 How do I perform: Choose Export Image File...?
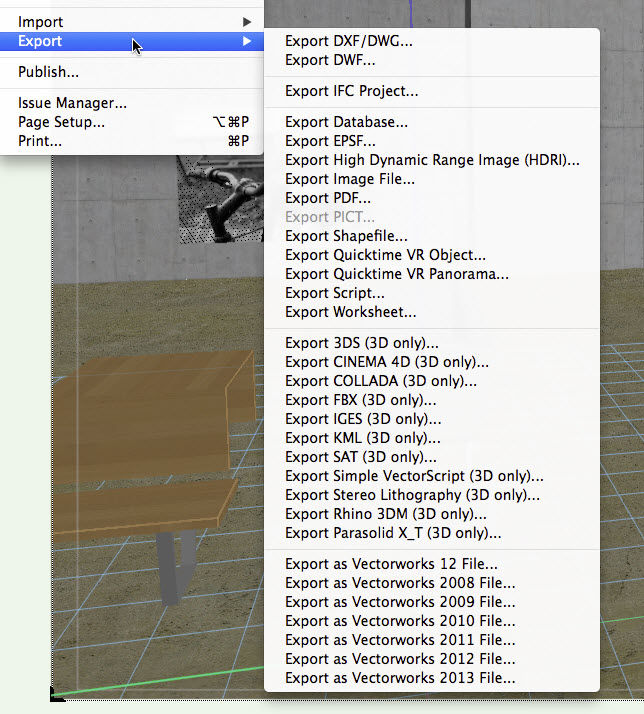pos(432,179)
